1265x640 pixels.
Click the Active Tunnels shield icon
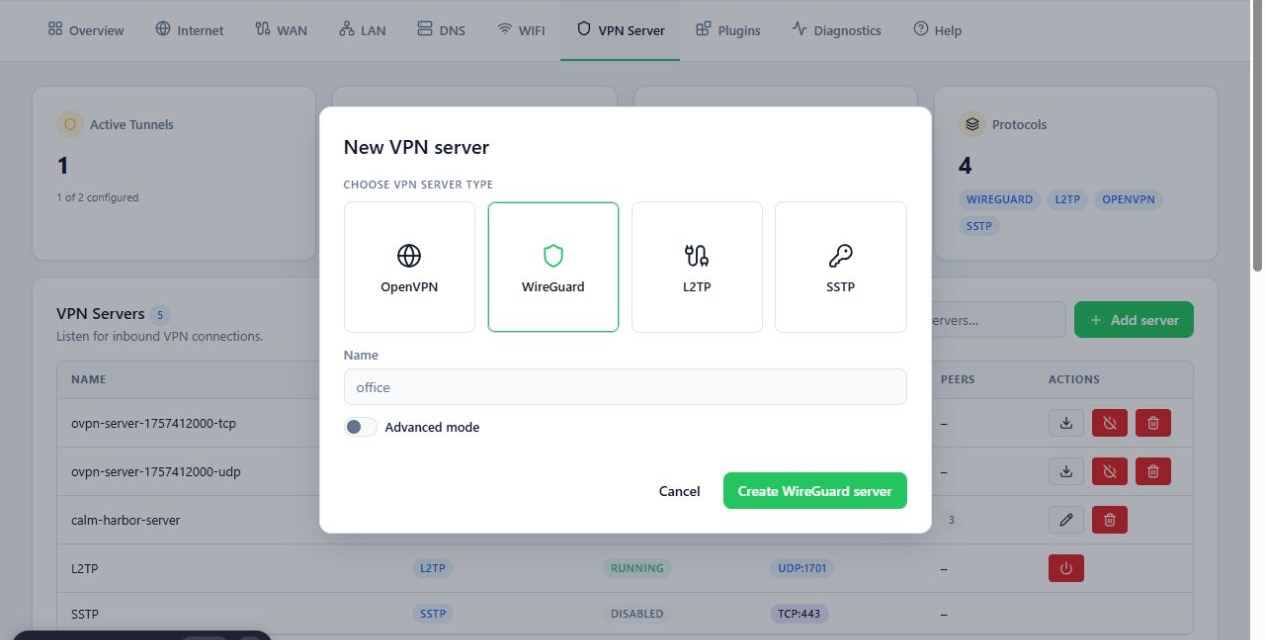pos(70,124)
